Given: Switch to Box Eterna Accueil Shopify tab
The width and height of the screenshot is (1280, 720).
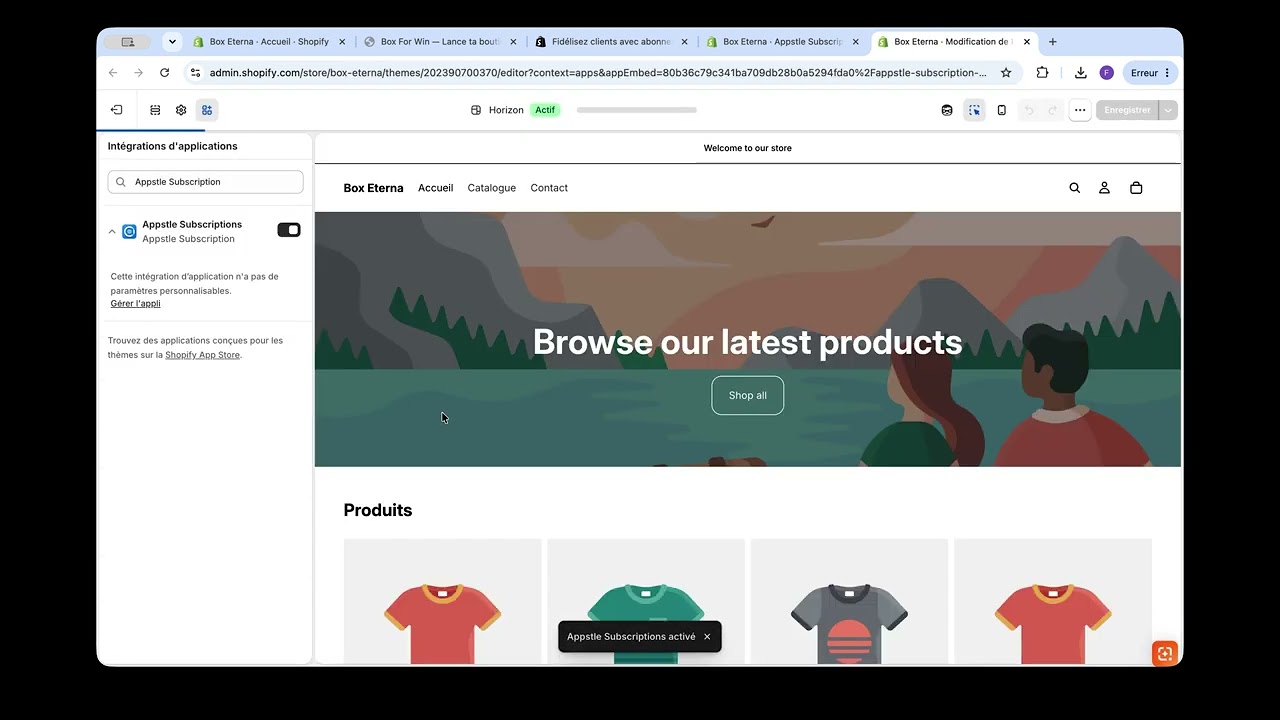Looking at the screenshot, I should tap(269, 42).
